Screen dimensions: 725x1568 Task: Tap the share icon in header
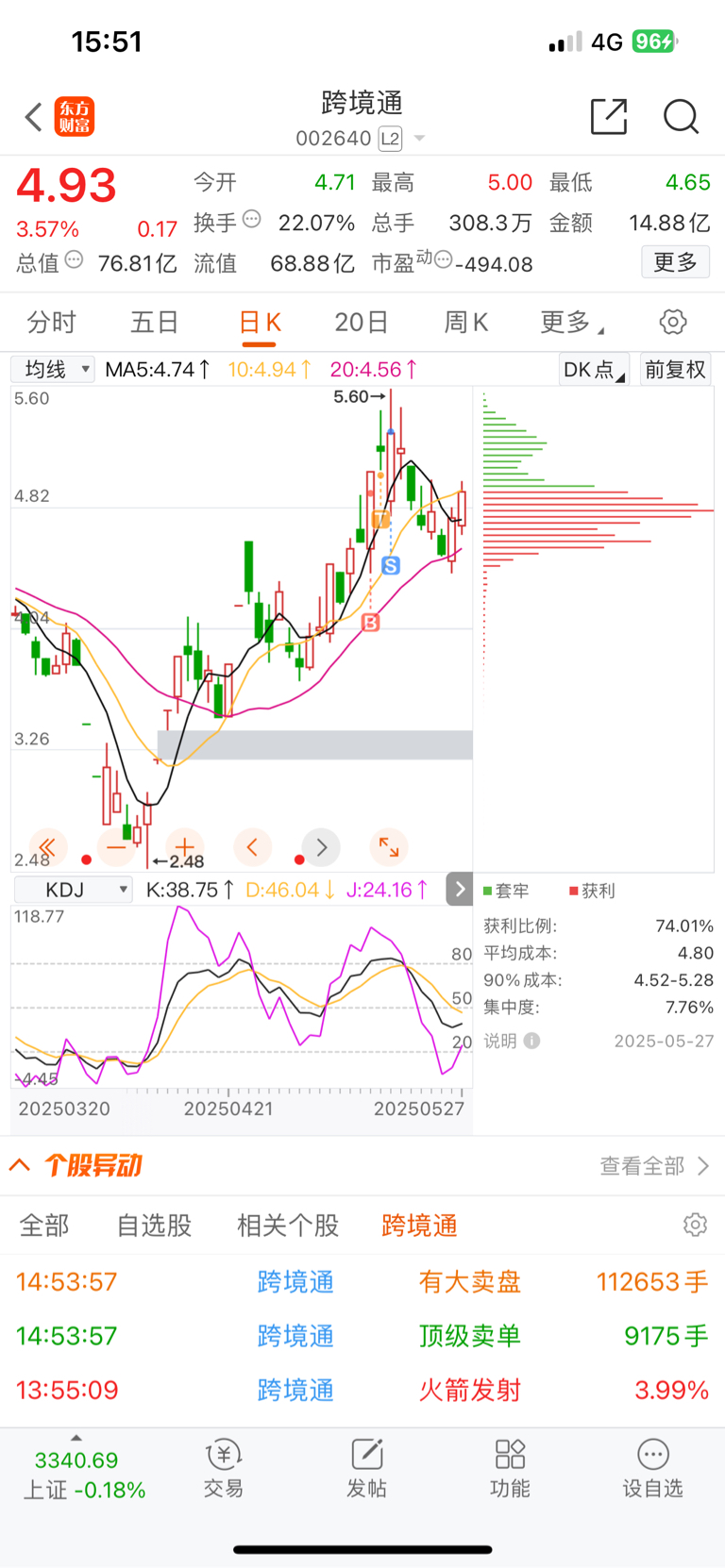pos(609,116)
